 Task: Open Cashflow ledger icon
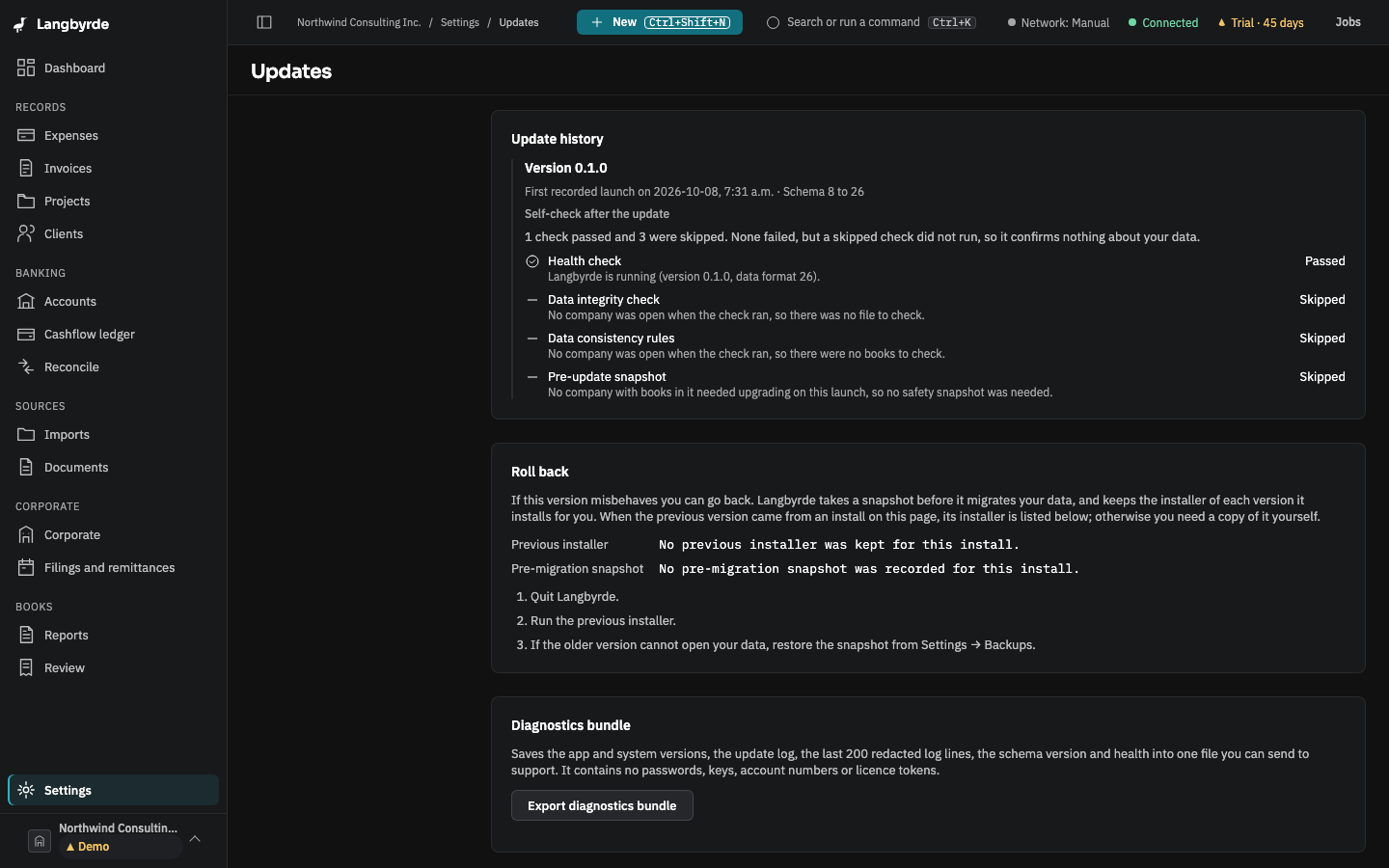[26, 334]
